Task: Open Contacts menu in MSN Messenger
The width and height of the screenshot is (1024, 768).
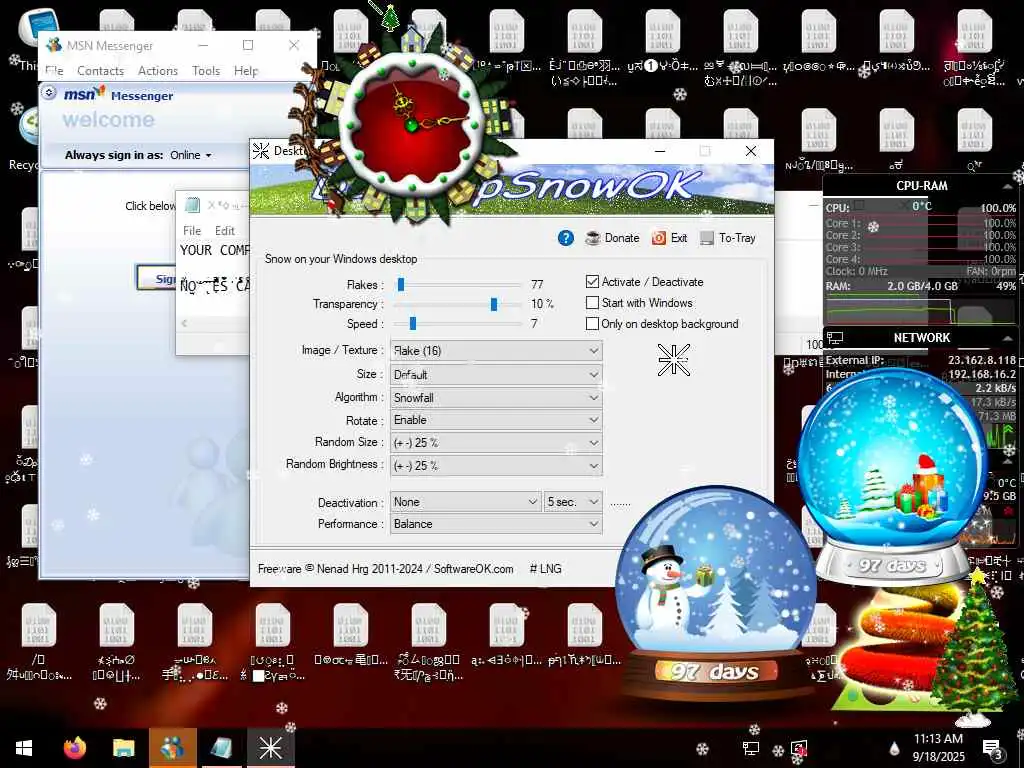Action: click(101, 71)
